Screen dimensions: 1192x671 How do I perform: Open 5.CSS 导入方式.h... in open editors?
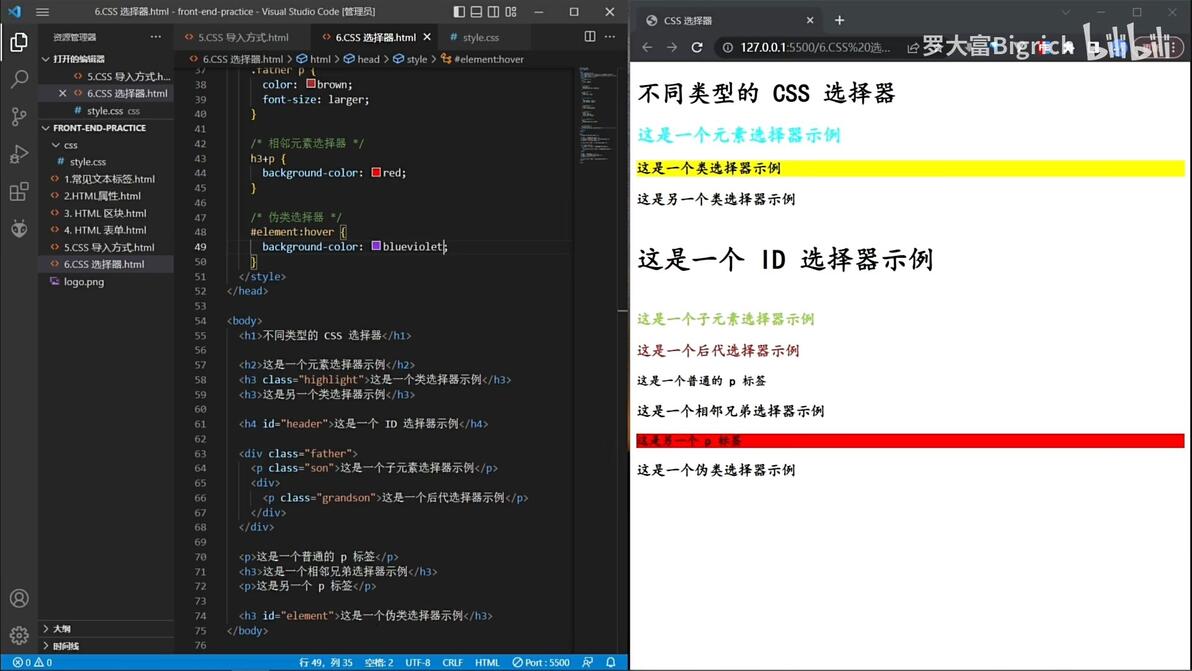pyautogui.click(x=128, y=76)
